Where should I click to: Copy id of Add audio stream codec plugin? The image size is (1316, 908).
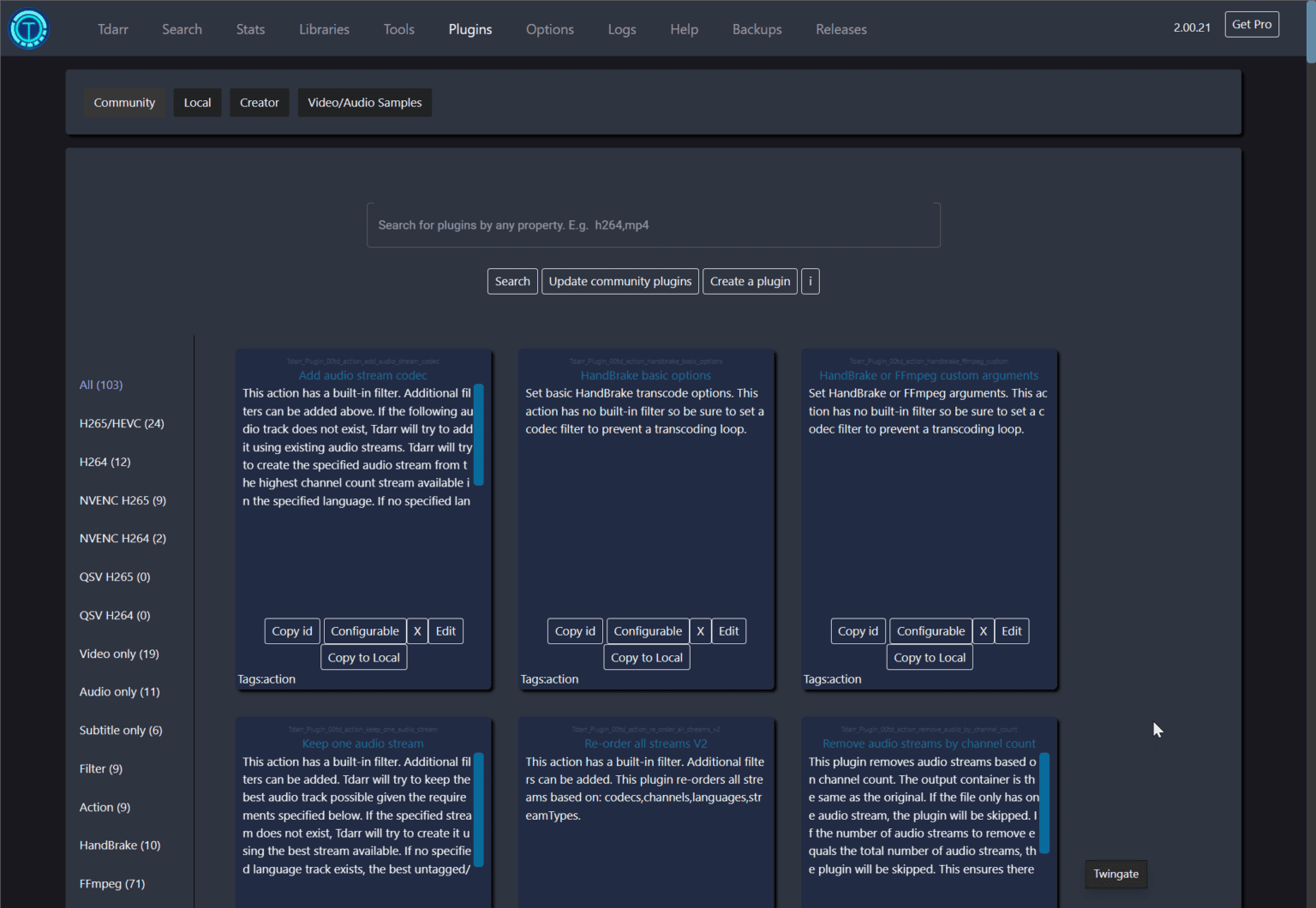(x=291, y=630)
